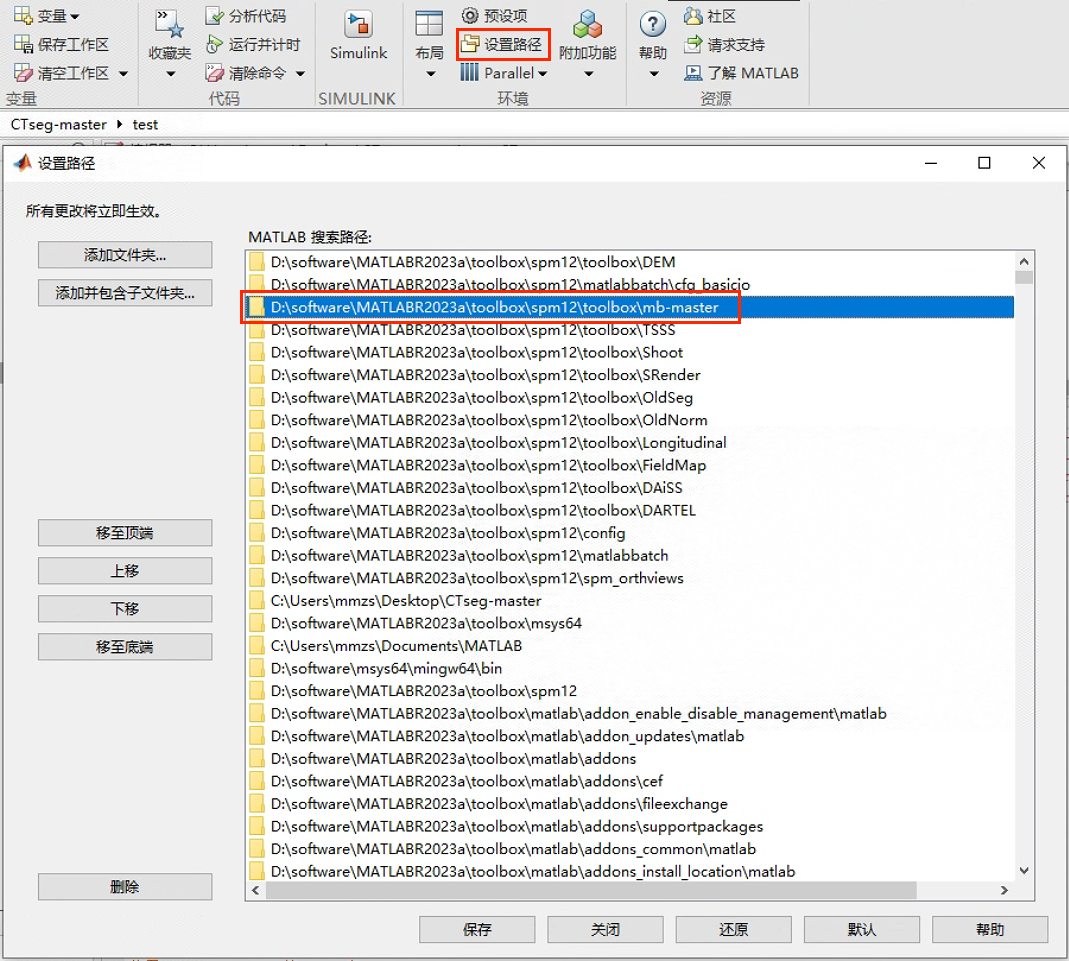1069x961 pixels.
Task: Click 了解 MATLAB learn icon
Action: 693,72
